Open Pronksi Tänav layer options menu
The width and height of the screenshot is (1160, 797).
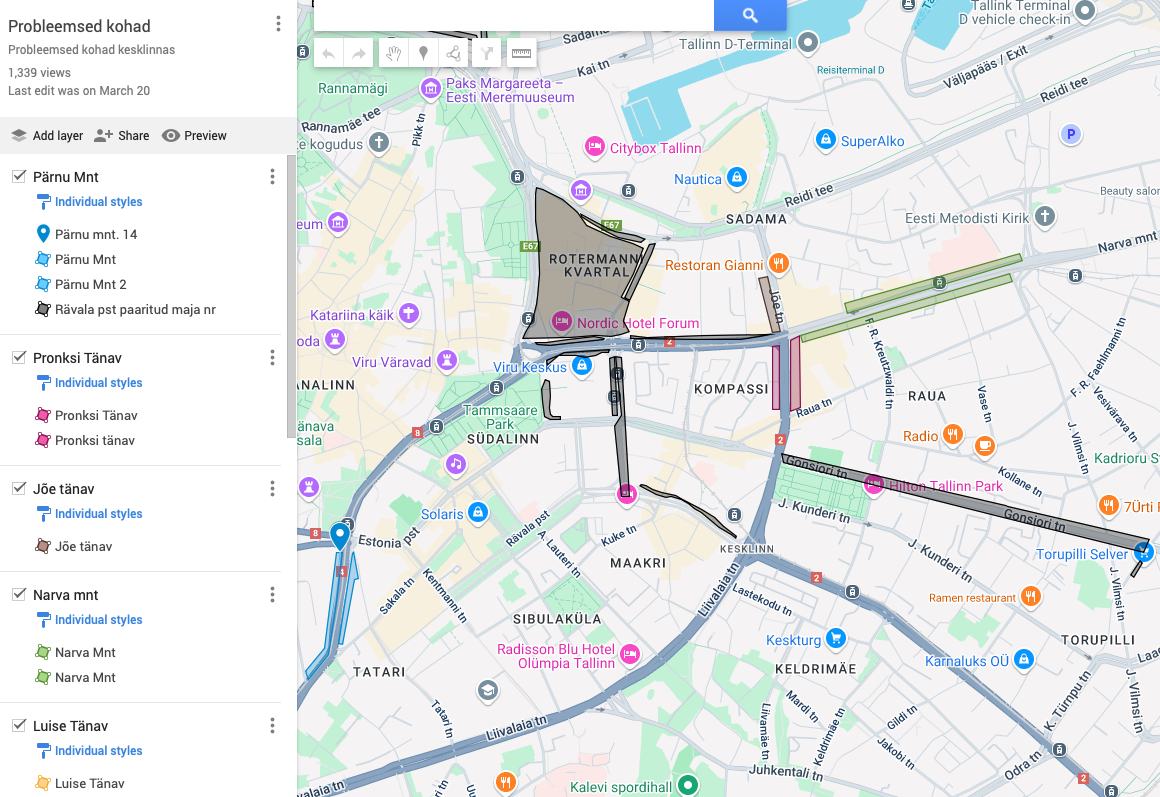point(272,357)
